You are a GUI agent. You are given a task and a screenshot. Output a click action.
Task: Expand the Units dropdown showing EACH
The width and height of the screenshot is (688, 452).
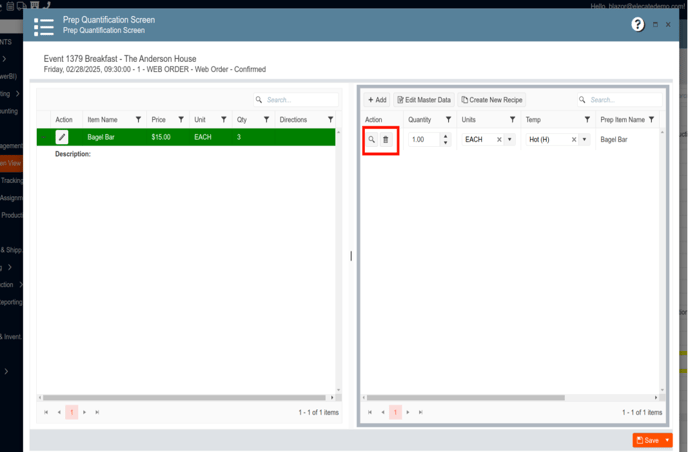pos(510,140)
